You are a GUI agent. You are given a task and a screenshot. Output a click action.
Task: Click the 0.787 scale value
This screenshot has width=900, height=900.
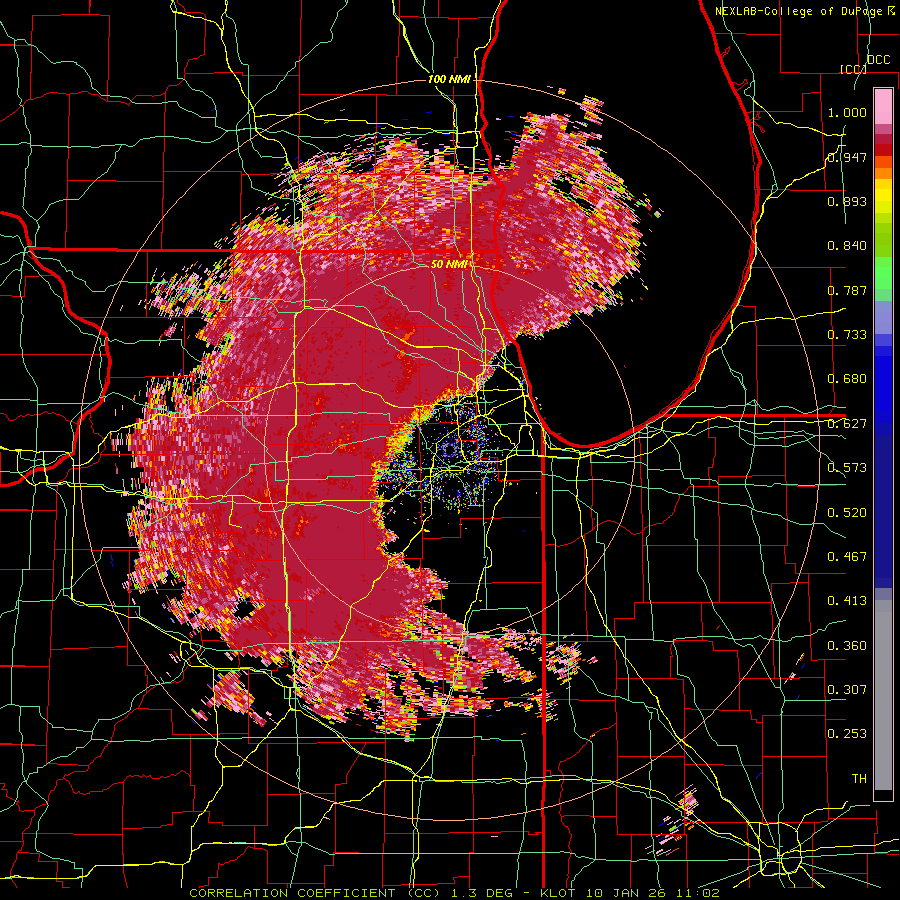[847, 290]
